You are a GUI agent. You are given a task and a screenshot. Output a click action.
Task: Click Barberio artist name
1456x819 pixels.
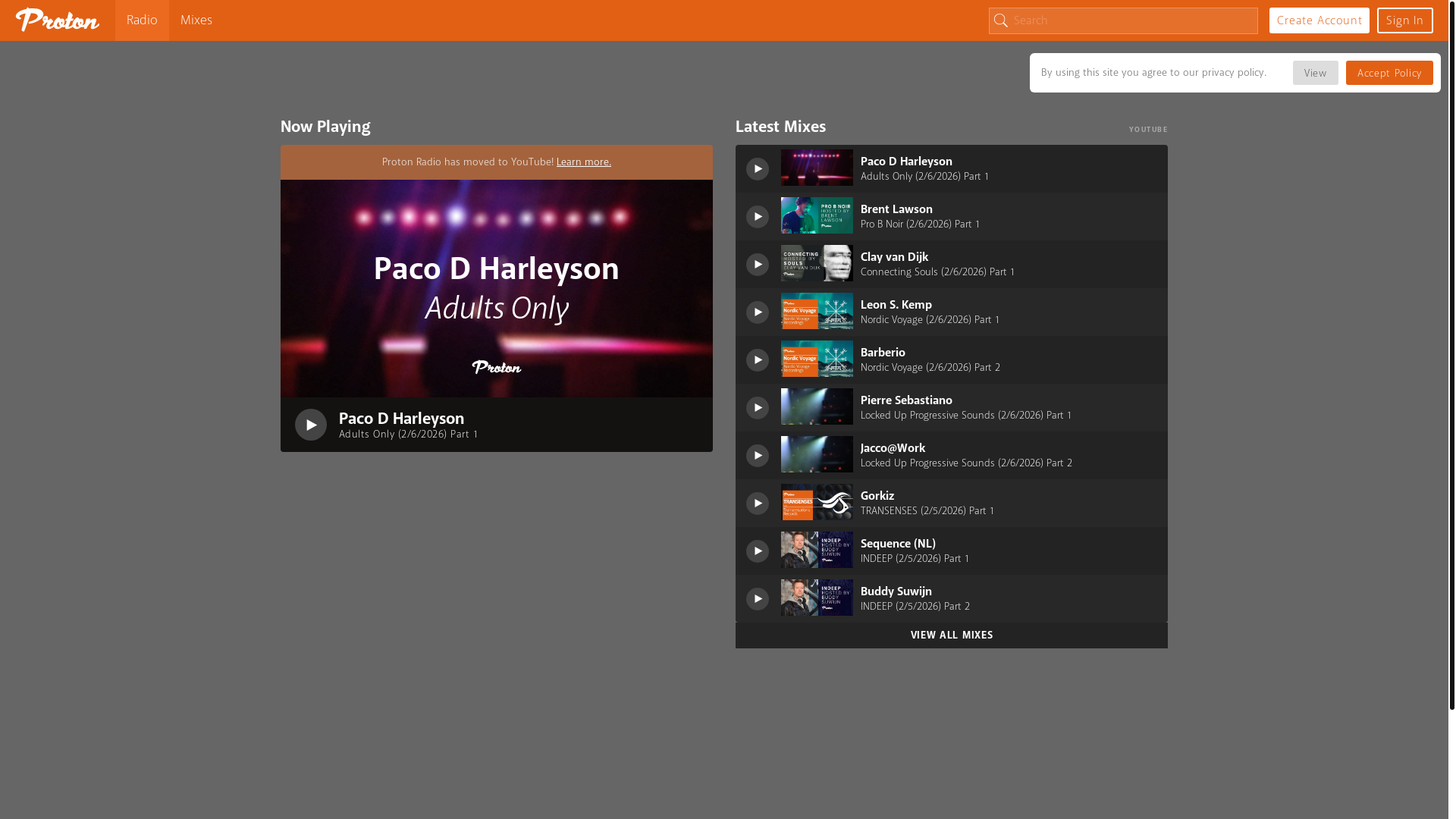coord(883,353)
